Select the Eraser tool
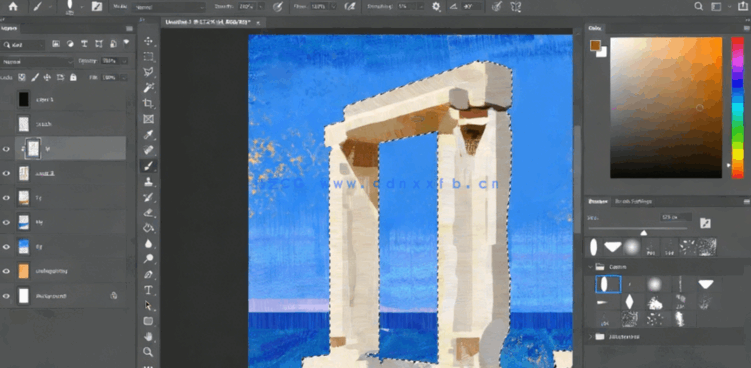 [x=148, y=212]
